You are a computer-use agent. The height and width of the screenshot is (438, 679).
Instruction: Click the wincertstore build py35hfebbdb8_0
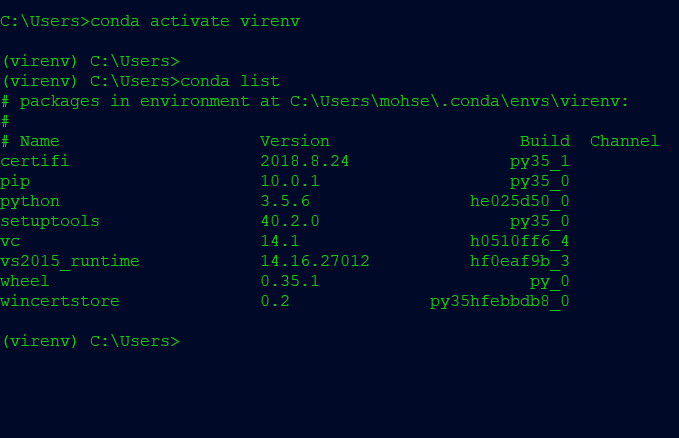click(x=499, y=301)
